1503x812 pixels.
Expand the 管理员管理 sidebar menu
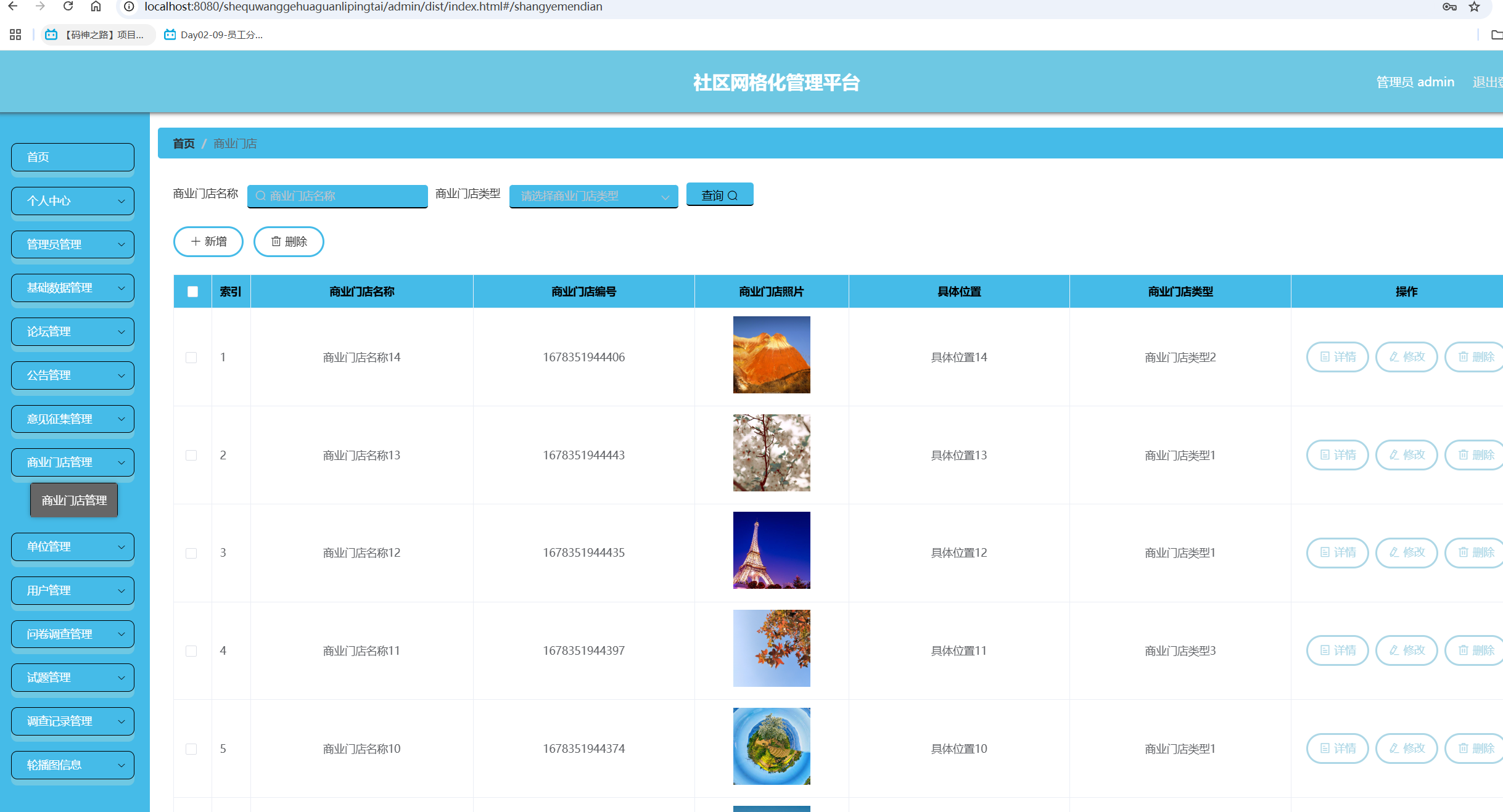coord(73,244)
